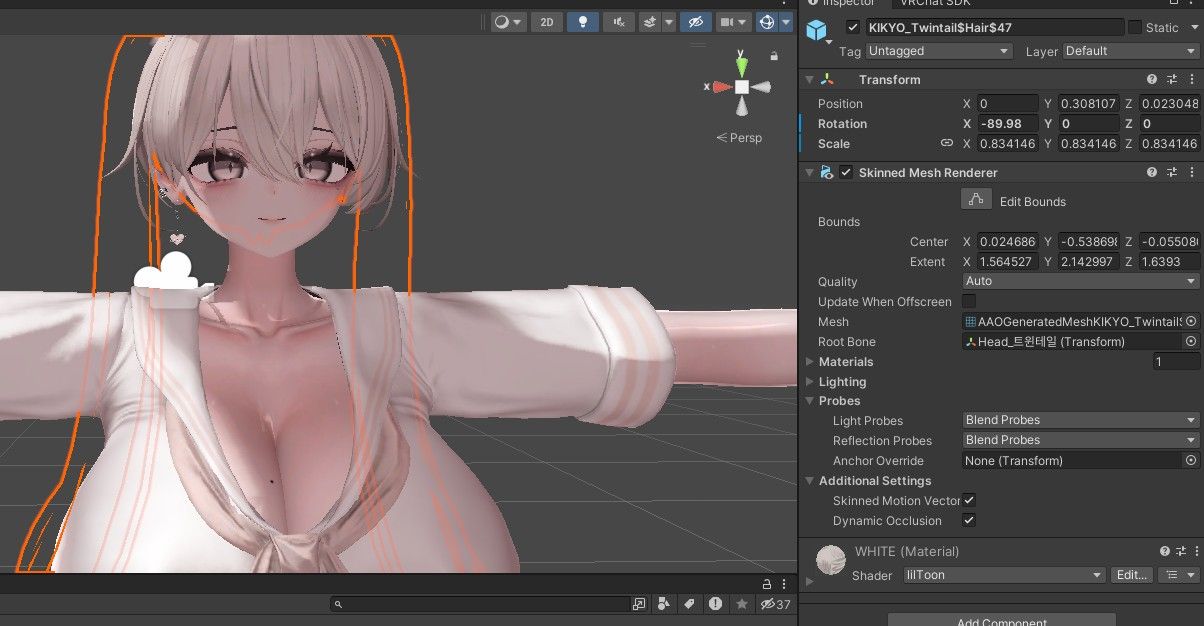Disable the Skinned Mesh Renderer checkbox

[847, 173]
